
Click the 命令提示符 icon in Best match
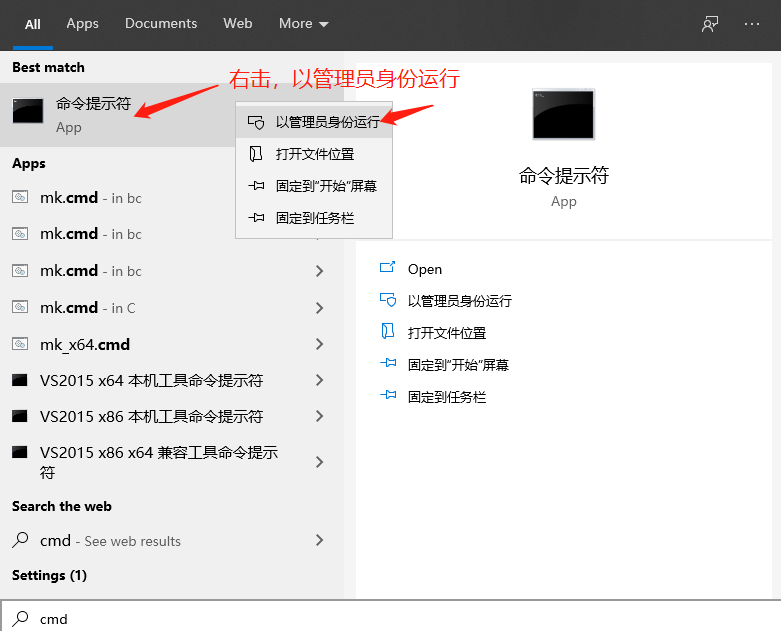(x=28, y=111)
